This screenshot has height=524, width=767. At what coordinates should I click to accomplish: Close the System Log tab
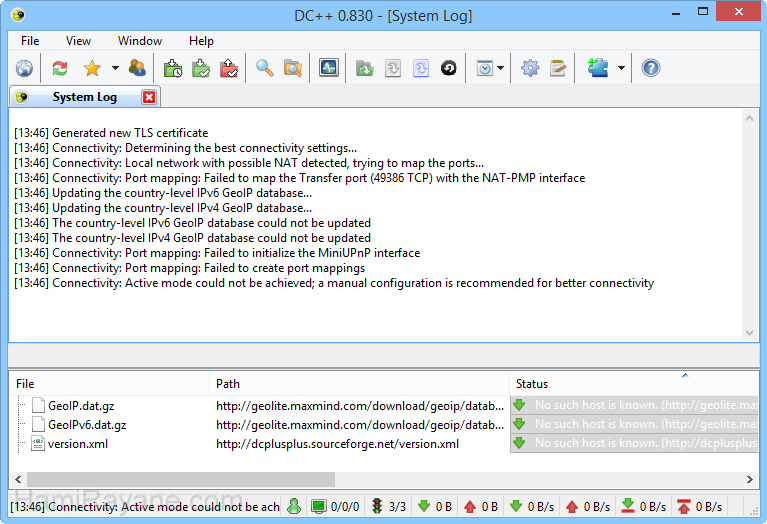(149, 97)
